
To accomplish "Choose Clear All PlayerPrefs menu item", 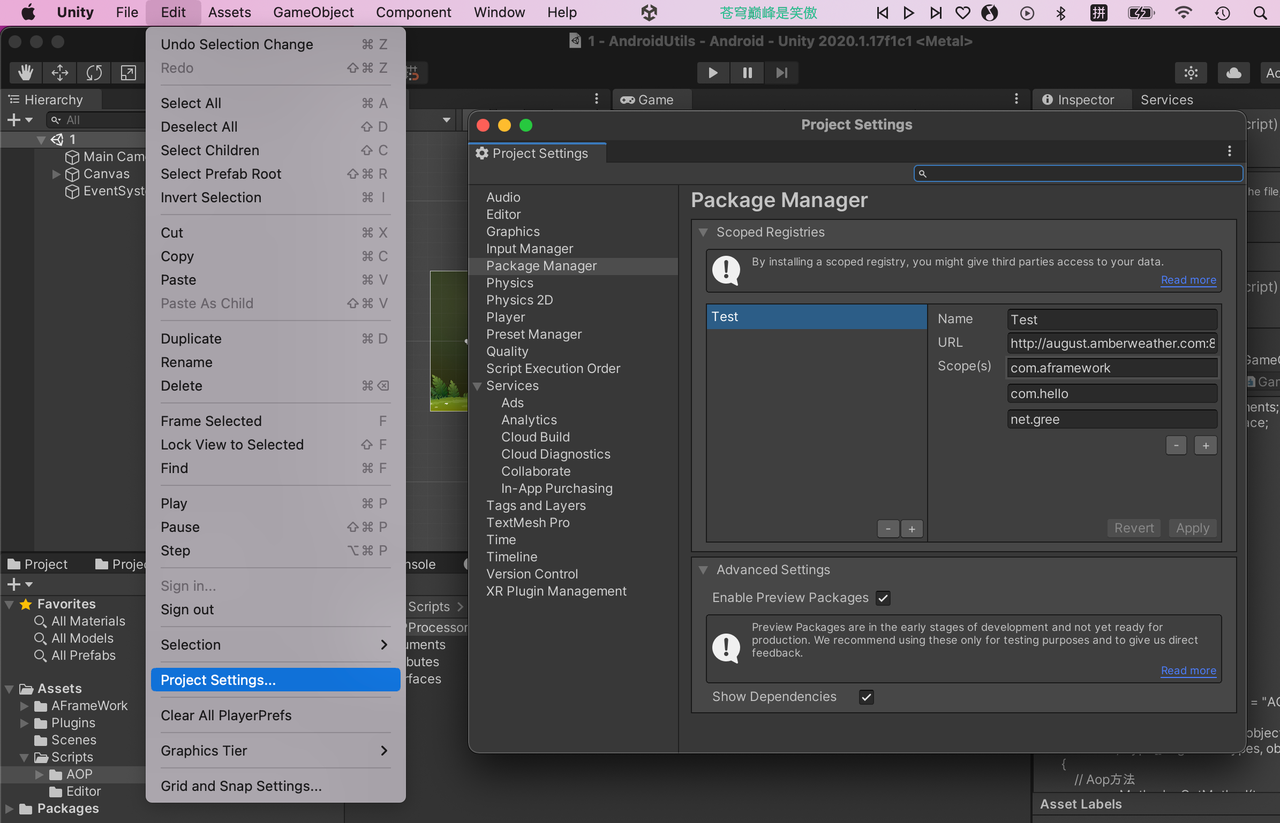I will (275, 716).
